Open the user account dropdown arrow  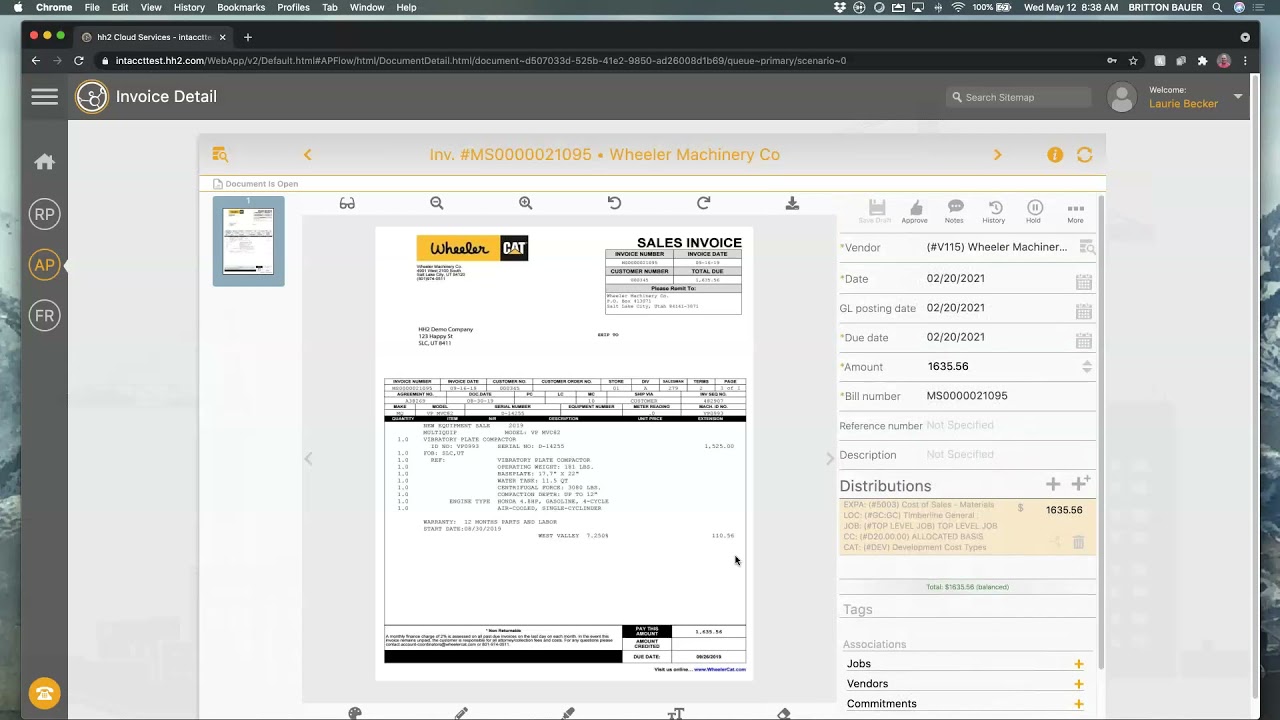click(1238, 97)
